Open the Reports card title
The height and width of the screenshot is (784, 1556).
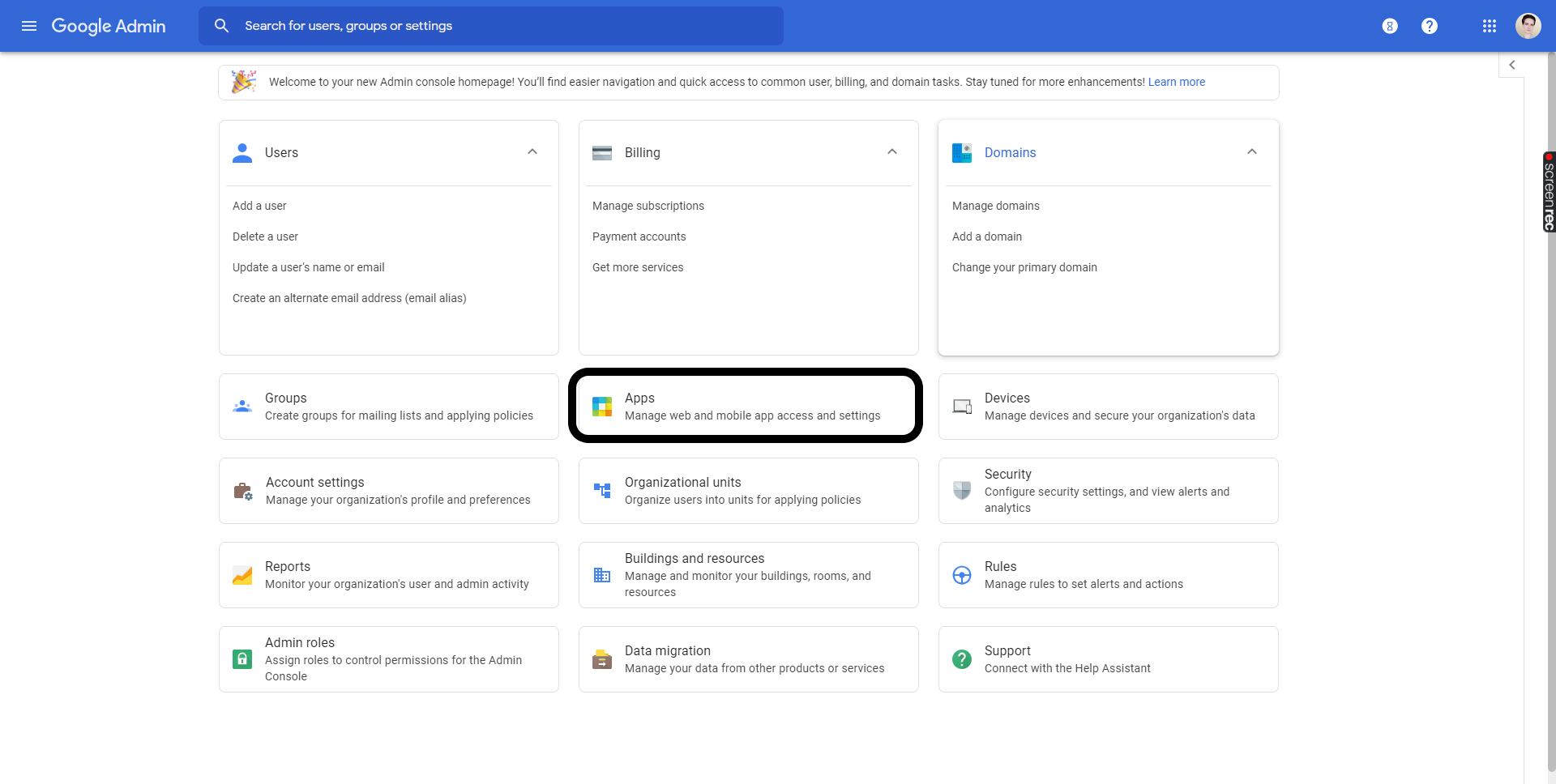287,566
